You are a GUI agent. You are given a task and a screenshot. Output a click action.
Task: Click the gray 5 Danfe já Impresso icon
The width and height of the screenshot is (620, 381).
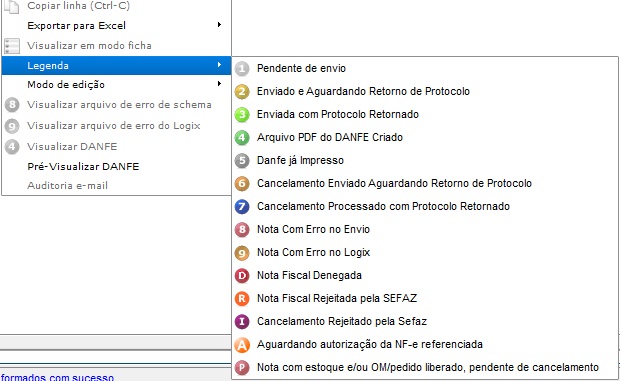[x=242, y=160]
